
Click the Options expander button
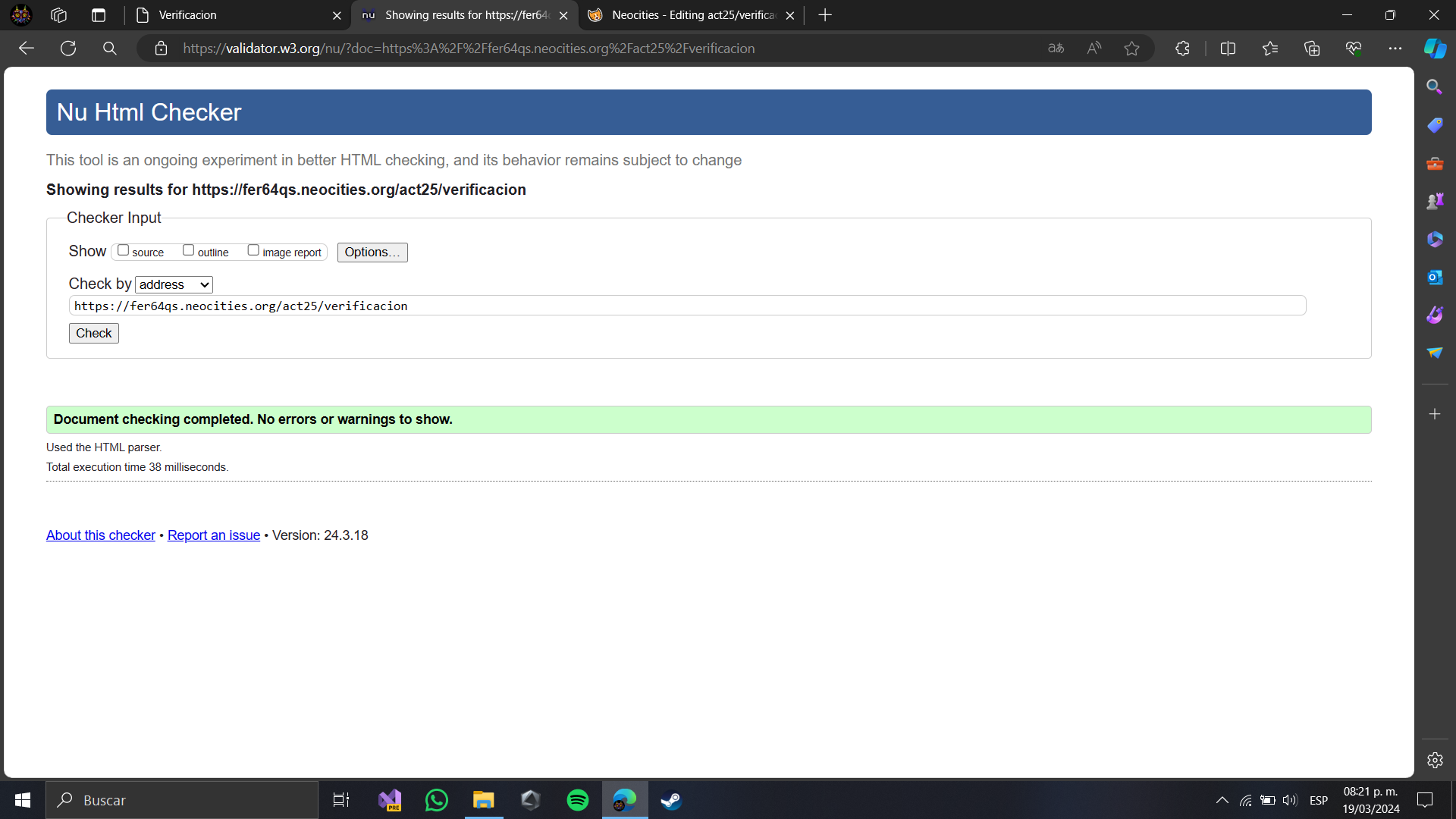(371, 252)
